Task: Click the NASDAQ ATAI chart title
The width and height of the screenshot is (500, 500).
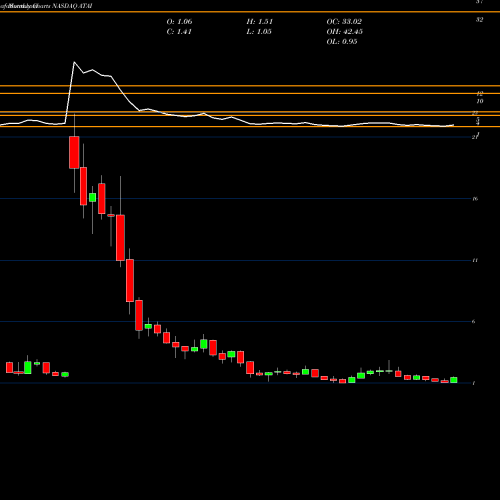Action: (72, 6)
